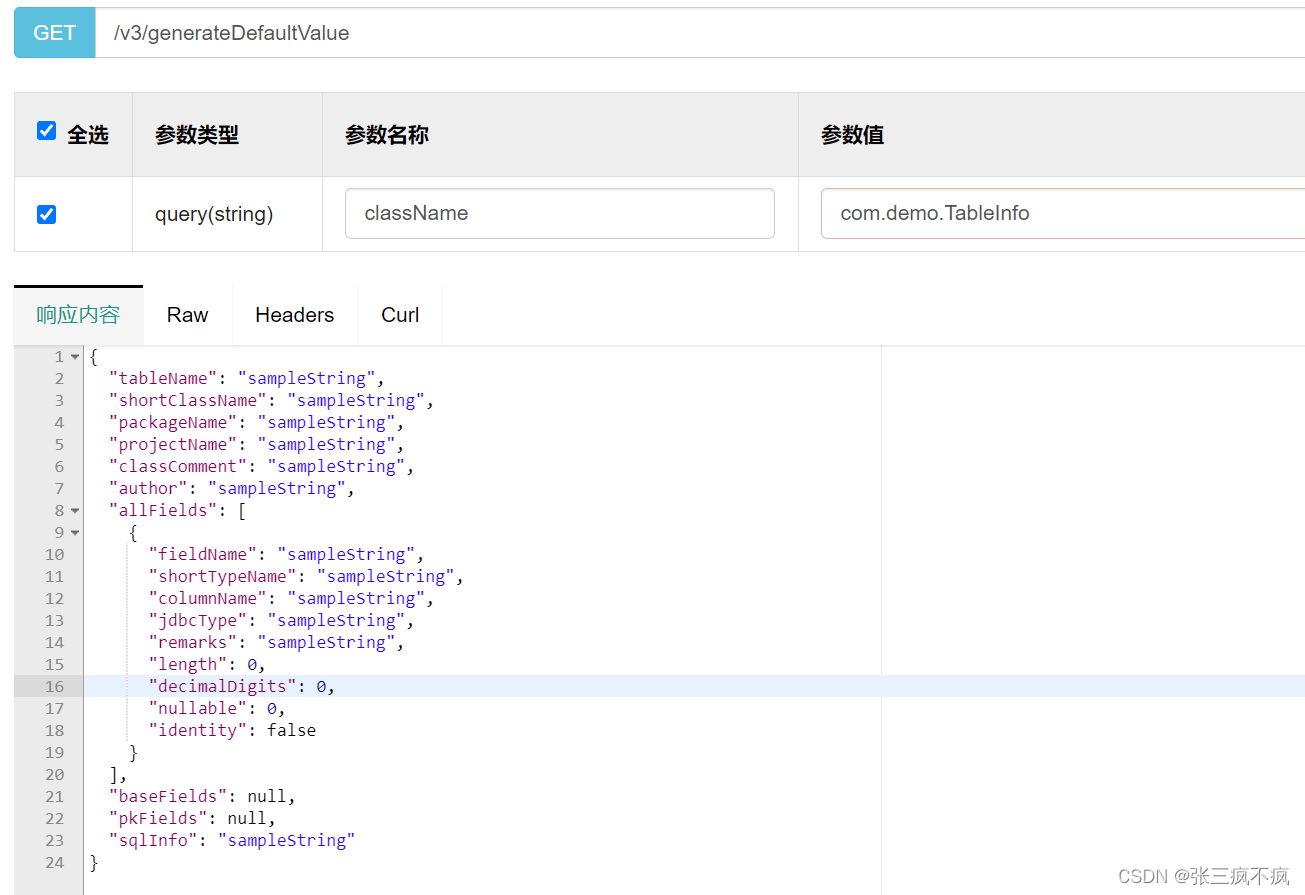Click the "allFields" key
Image resolution: width=1305 pixels, height=895 pixels.
click(163, 510)
